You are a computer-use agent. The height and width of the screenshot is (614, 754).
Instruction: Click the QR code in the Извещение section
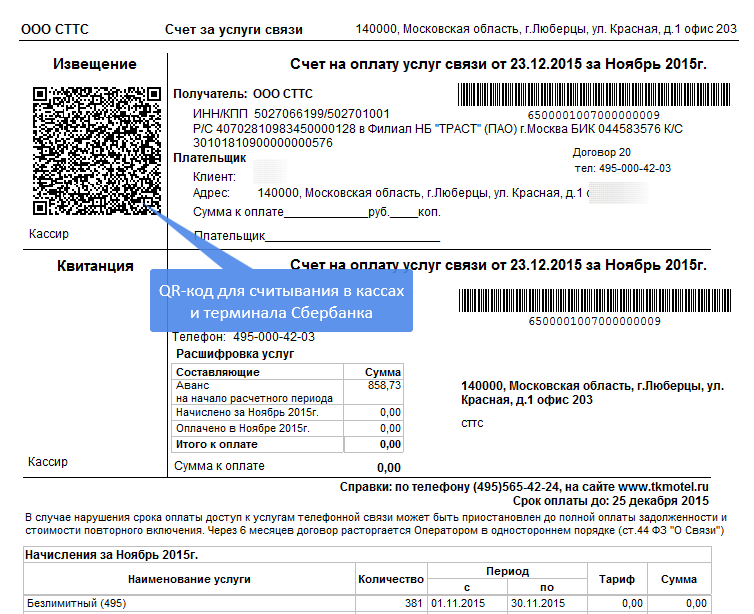(x=97, y=150)
